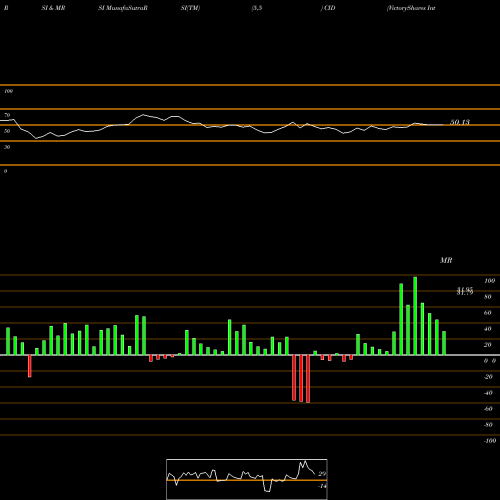Click the 100 label on the MR axis
Screen dimensions: 500x500
[489, 281]
